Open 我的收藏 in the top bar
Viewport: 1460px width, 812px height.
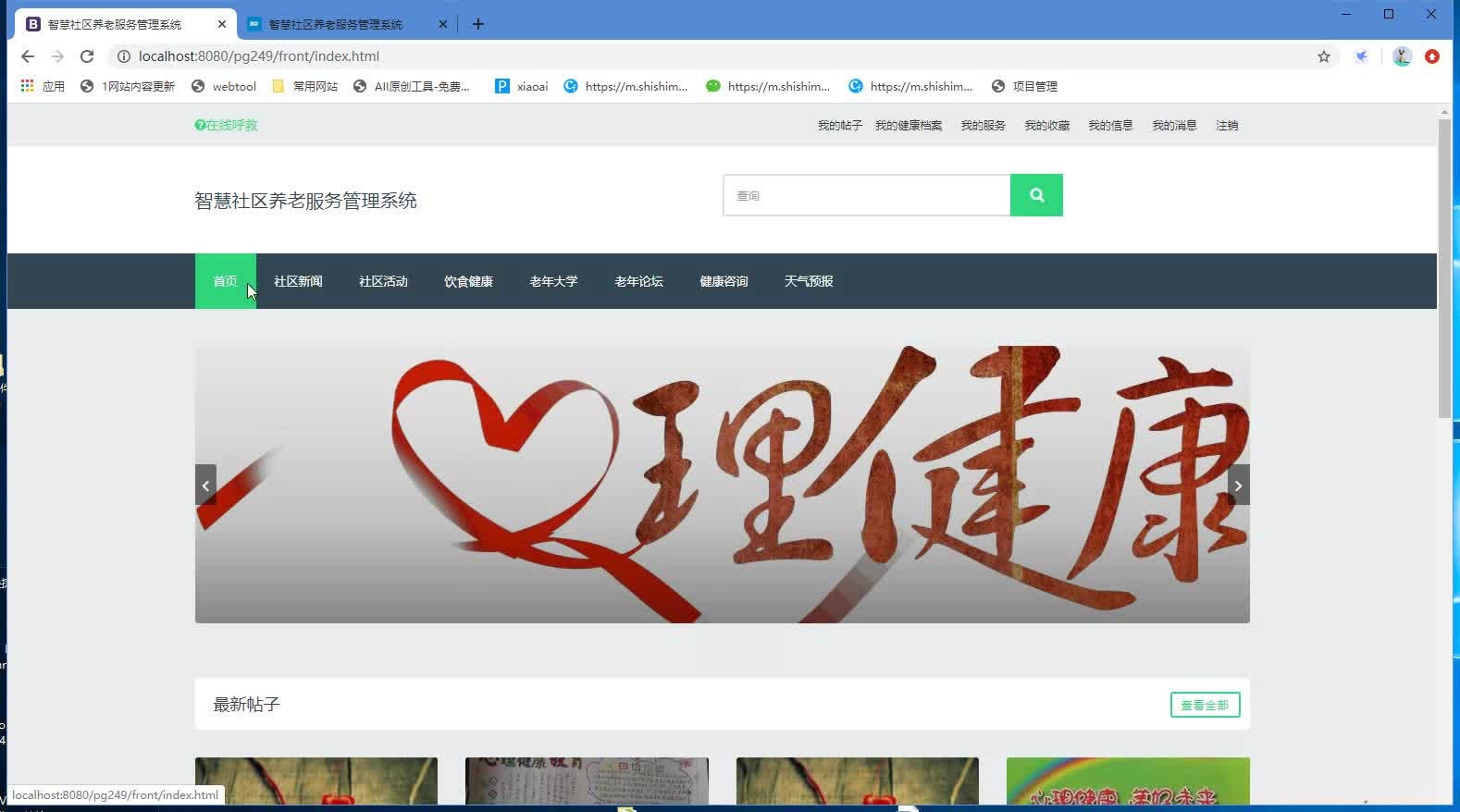(1046, 125)
